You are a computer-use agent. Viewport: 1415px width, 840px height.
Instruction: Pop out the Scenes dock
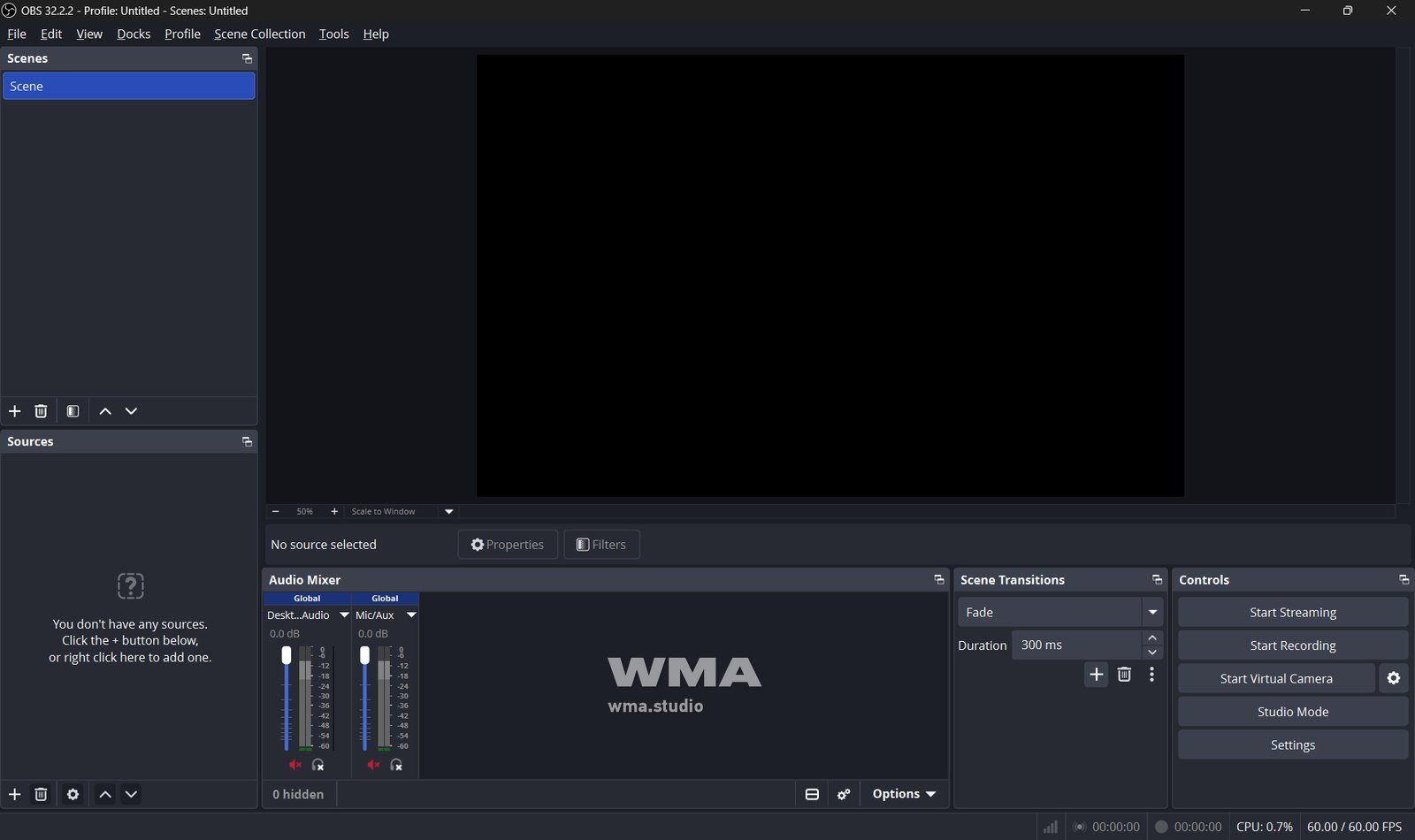tap(247, 58)
